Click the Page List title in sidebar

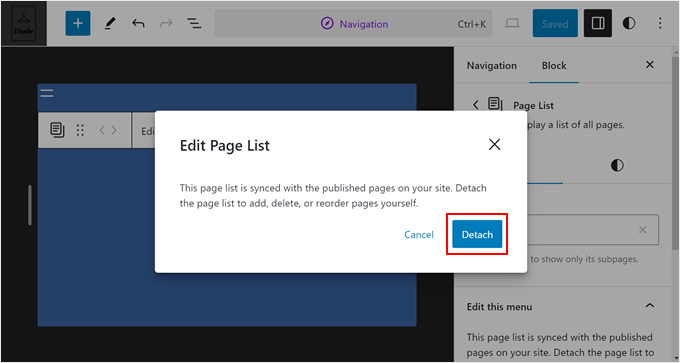(x=533, y=105)
